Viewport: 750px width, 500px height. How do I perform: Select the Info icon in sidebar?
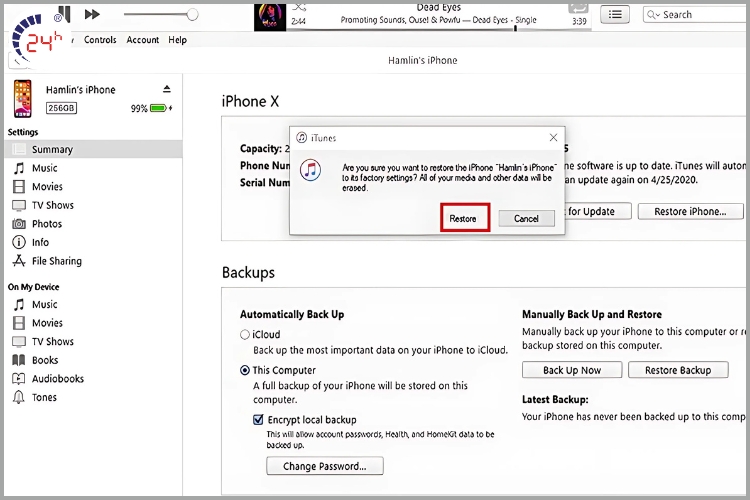(19, 242)
